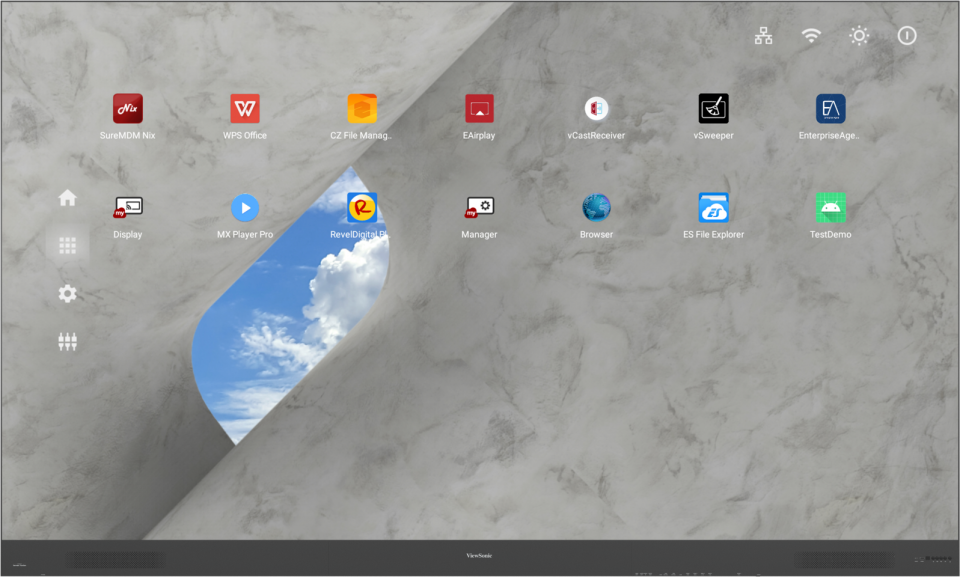Launch the vSweeper cleaner app

[x=713, y=109]
